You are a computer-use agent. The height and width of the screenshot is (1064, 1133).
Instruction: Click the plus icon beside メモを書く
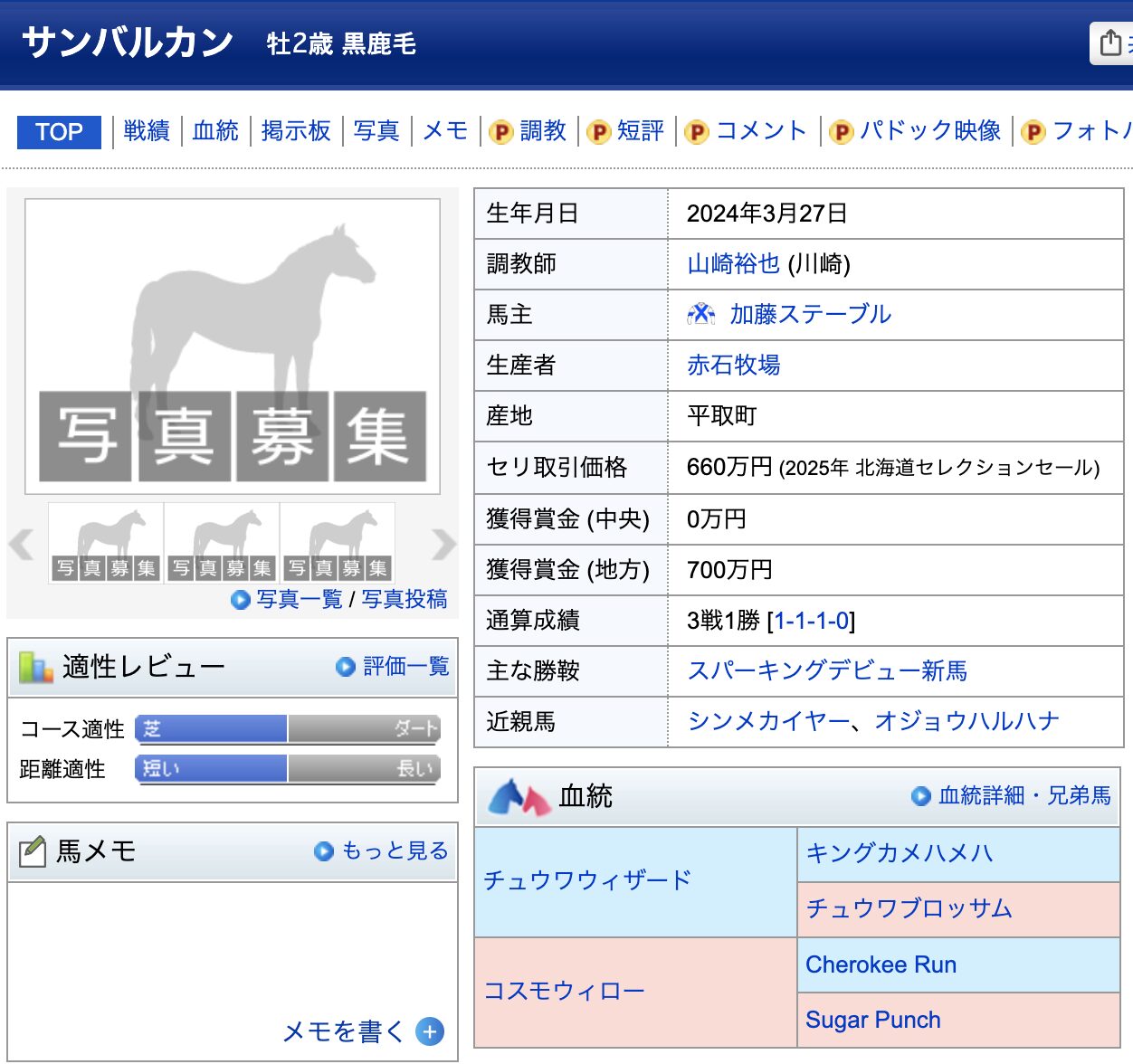[x=430, y=1031]
